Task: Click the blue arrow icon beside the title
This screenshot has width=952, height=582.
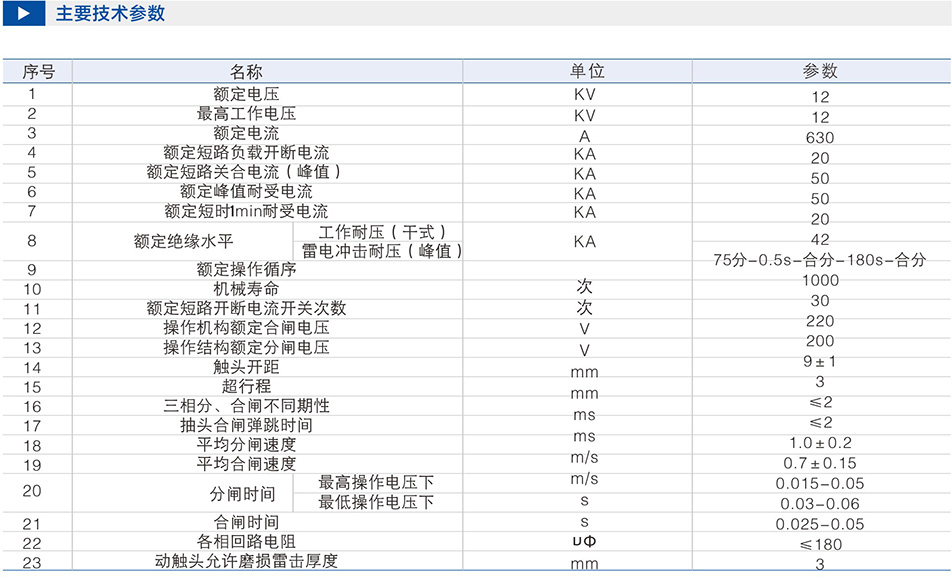Action: point(22,14)
